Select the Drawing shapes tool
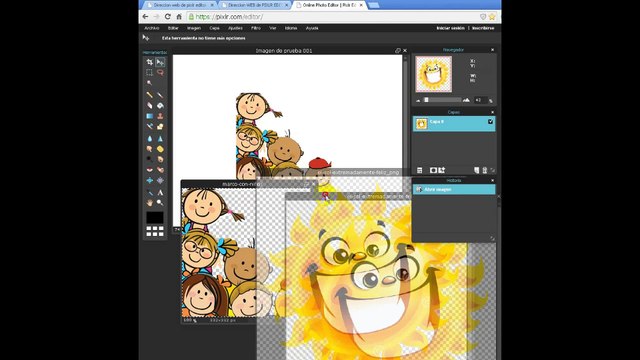The height and width of the screenshot is (360, 640). (160, 127)
